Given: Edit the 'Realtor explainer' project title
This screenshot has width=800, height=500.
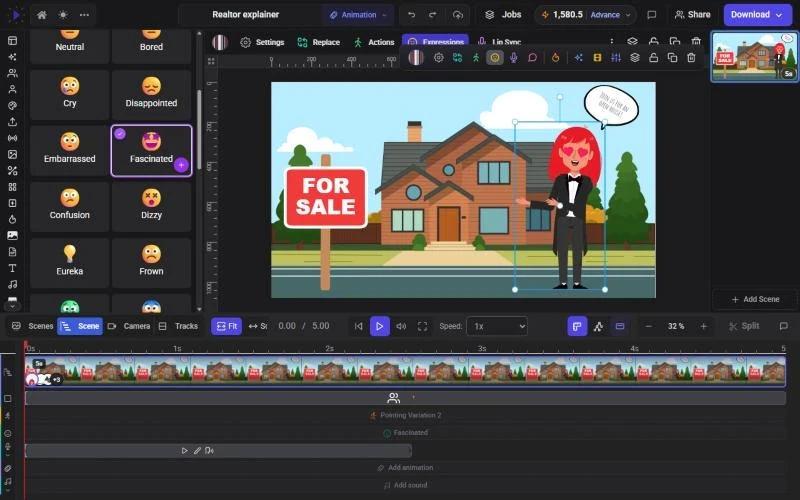Looking at the screenshot, I should pyautogui.click(x=245, y=14).
